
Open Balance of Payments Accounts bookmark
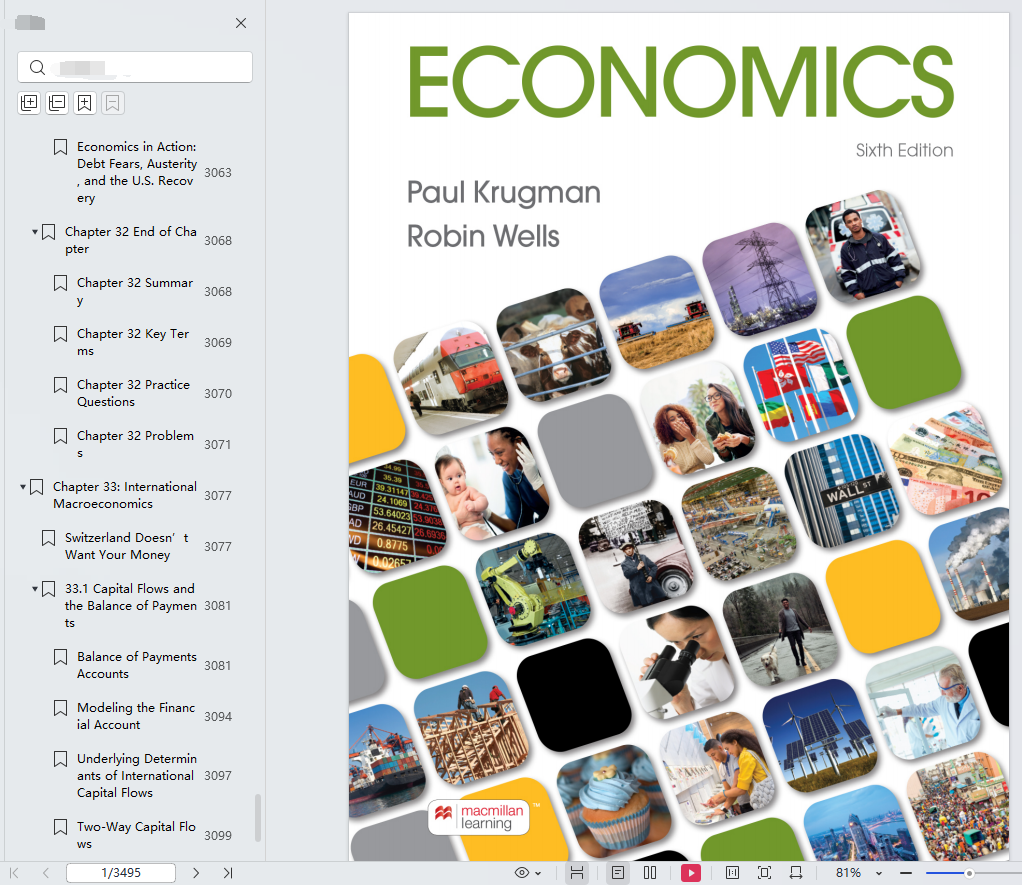[137, 665]
